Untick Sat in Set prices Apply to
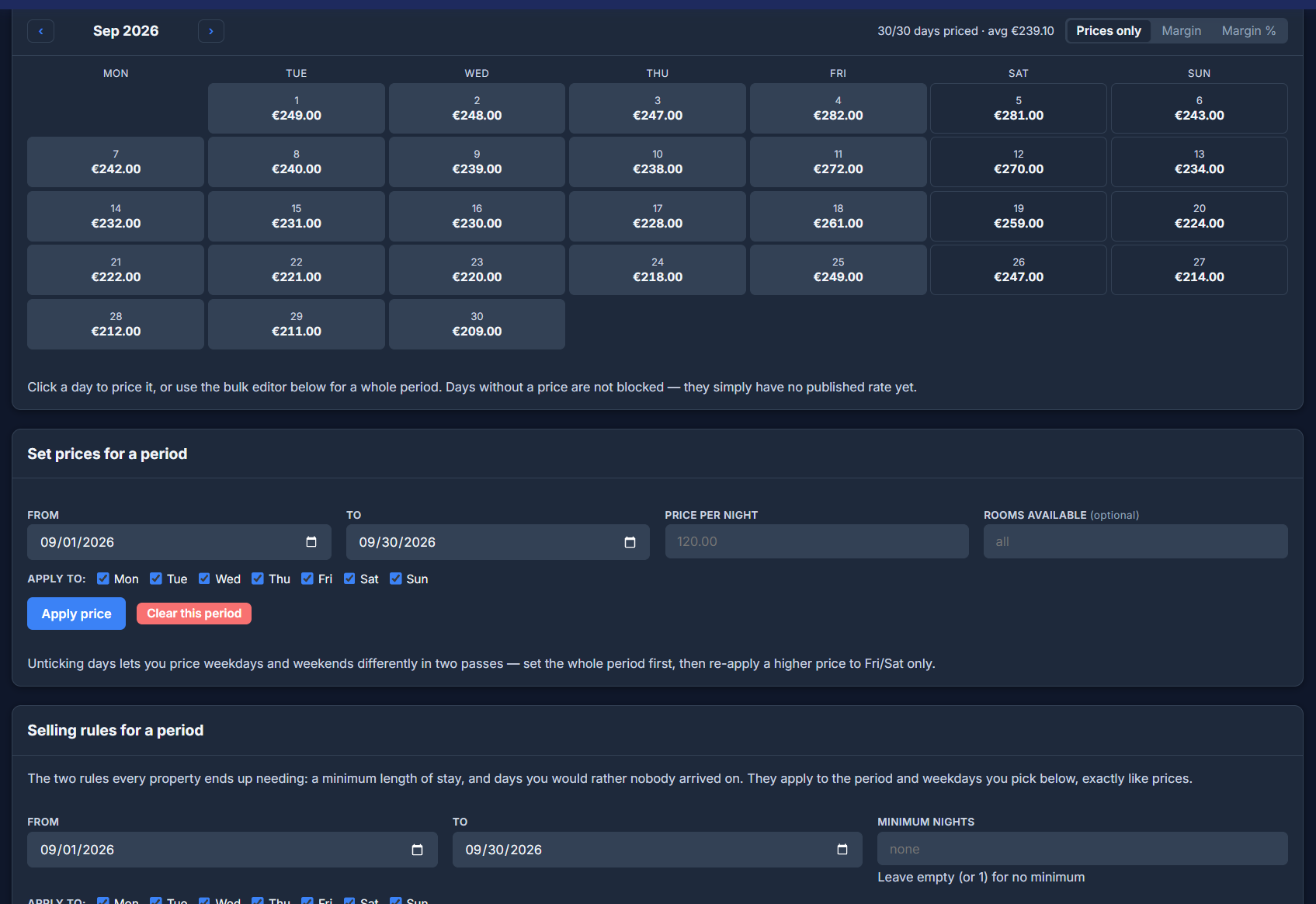The width and height of the screenshot is (1316, 904). [349, 579]
